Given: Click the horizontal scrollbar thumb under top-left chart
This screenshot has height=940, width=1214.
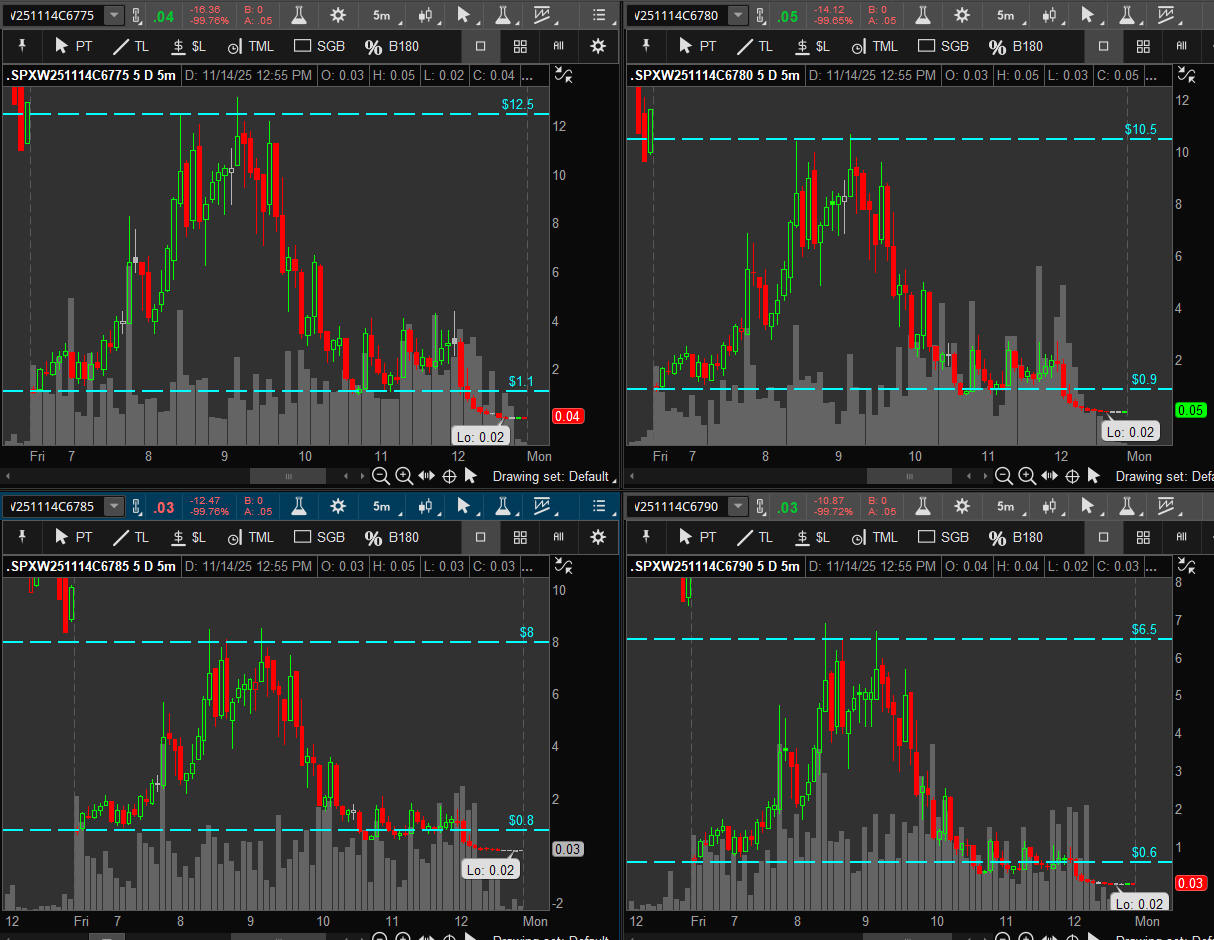Looking at the screenshot, I should [287, 476].
